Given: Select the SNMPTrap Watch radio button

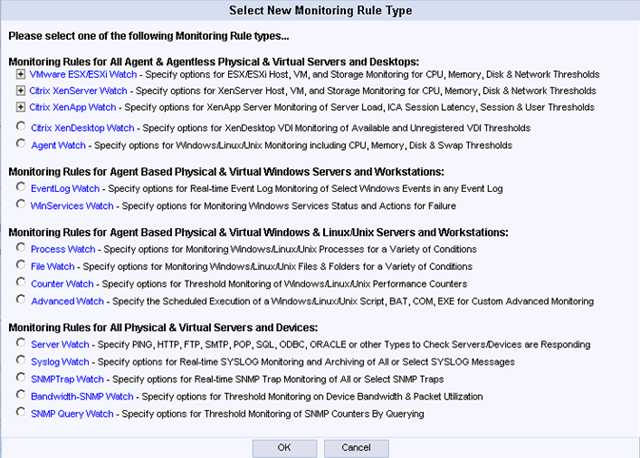Looking at the screenshot, I should pyautogui.click(x=21, y=377).
